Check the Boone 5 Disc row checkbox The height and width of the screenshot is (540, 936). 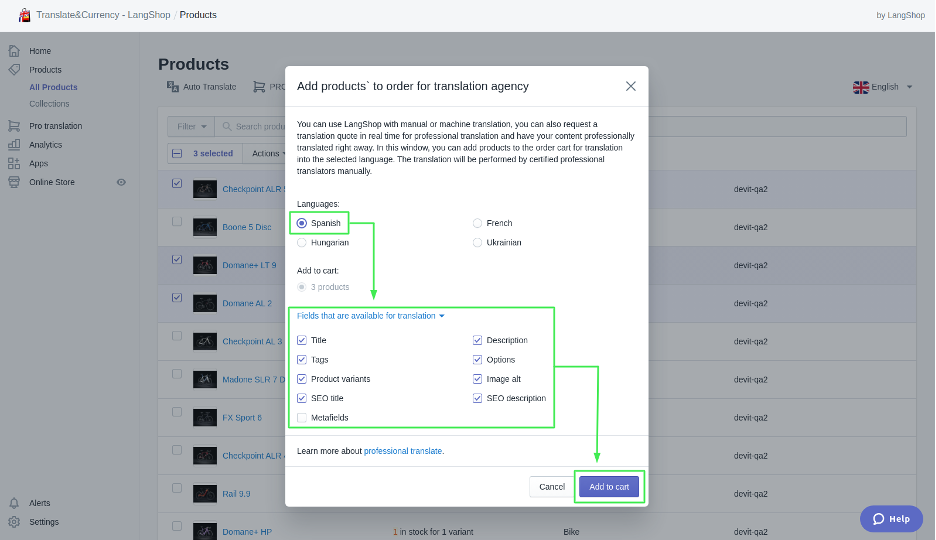[x=177, y=221]
